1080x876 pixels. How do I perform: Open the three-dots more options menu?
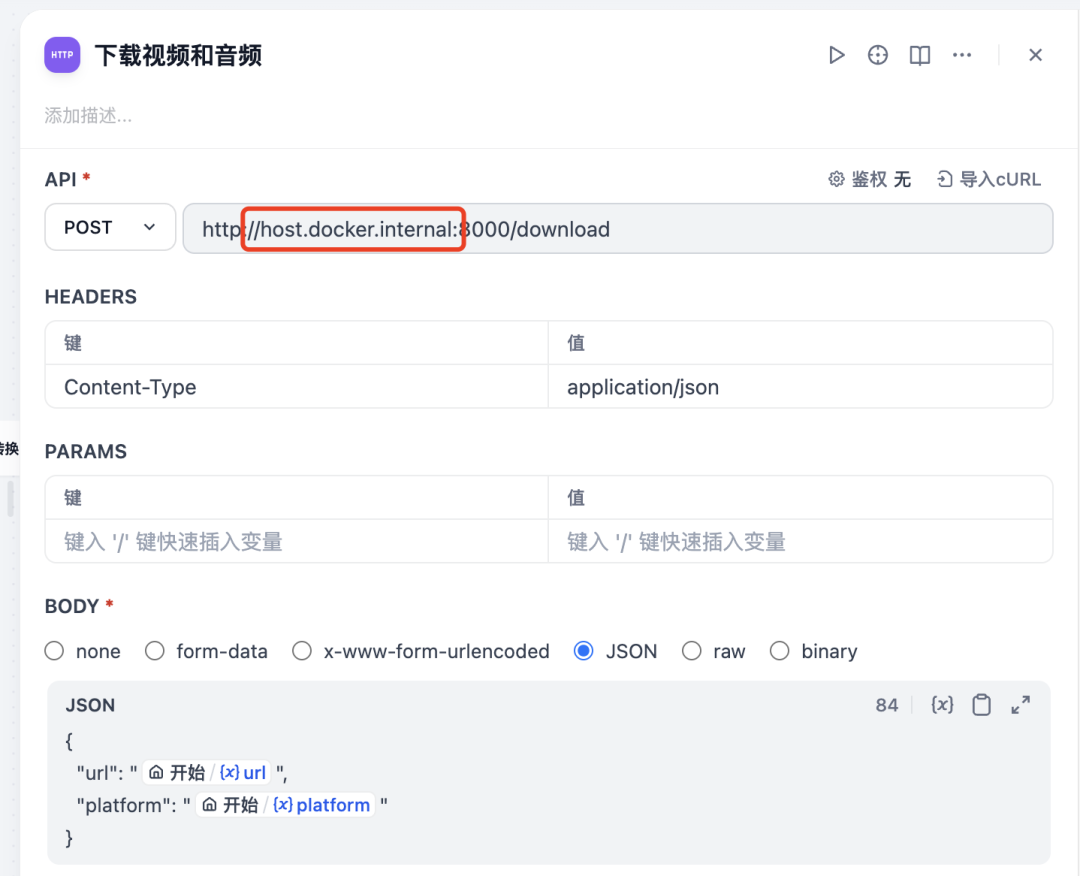[962, 55]
